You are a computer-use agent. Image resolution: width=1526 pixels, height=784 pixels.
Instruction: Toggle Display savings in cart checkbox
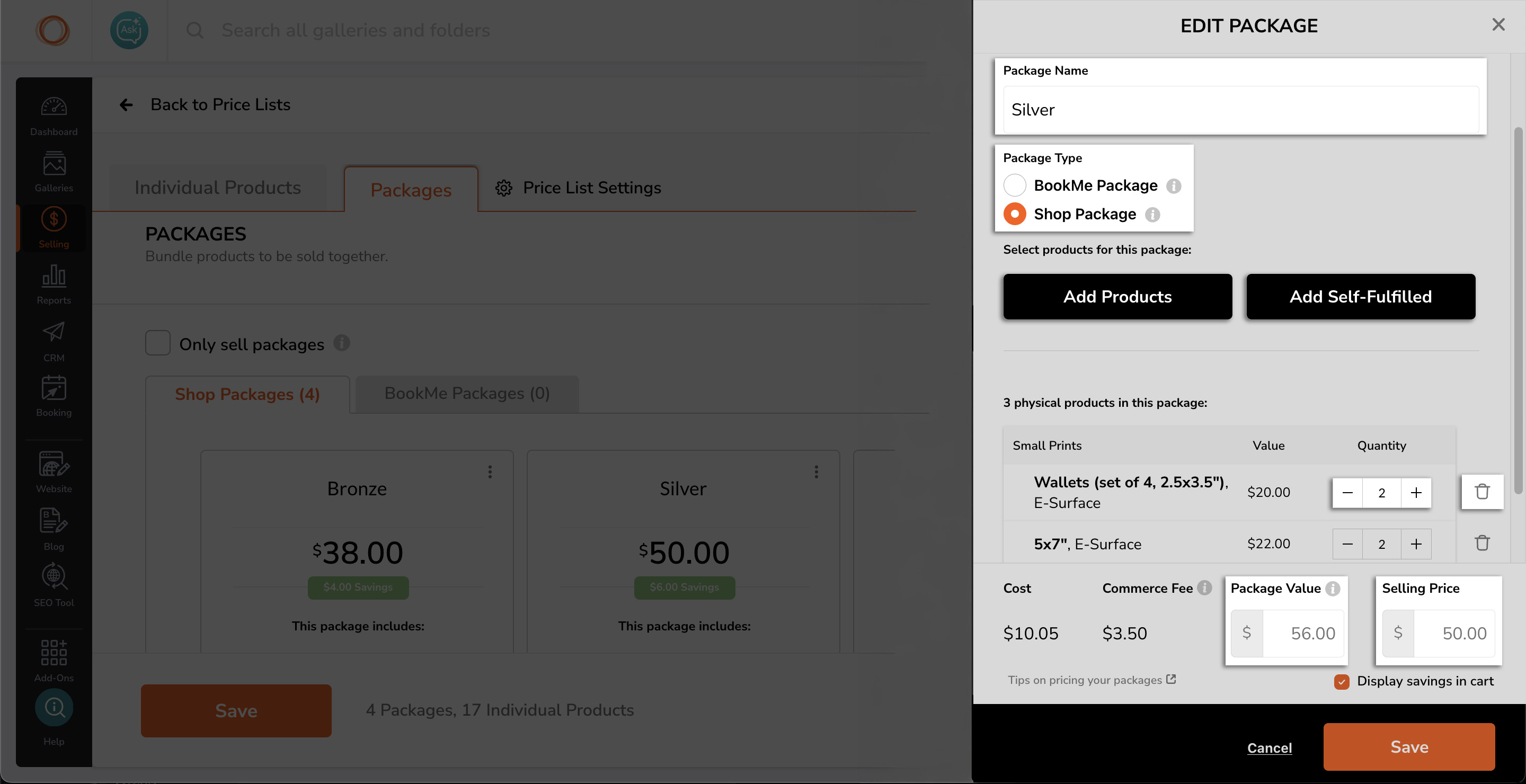click(x=1342, y=682)
